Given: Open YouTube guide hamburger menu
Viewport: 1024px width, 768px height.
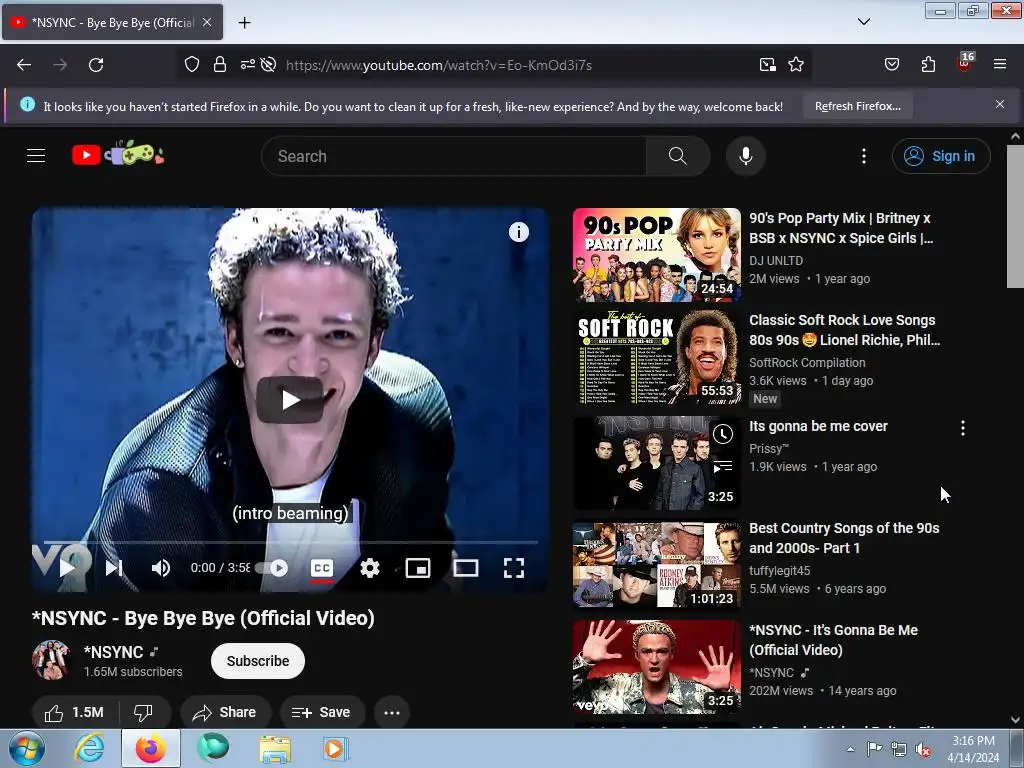Looking at the screenshot, I should point(36,155).
